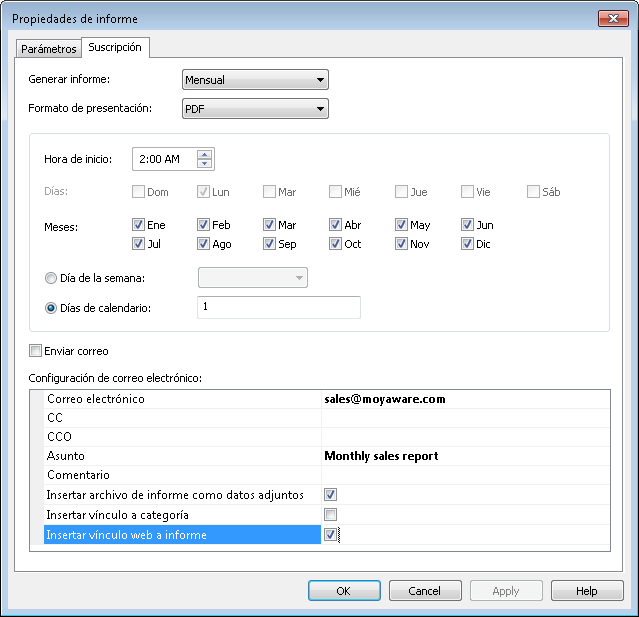Screen dimensions: 639x617
Task: Select the Suscripción tab
Action: click(114, 48)
